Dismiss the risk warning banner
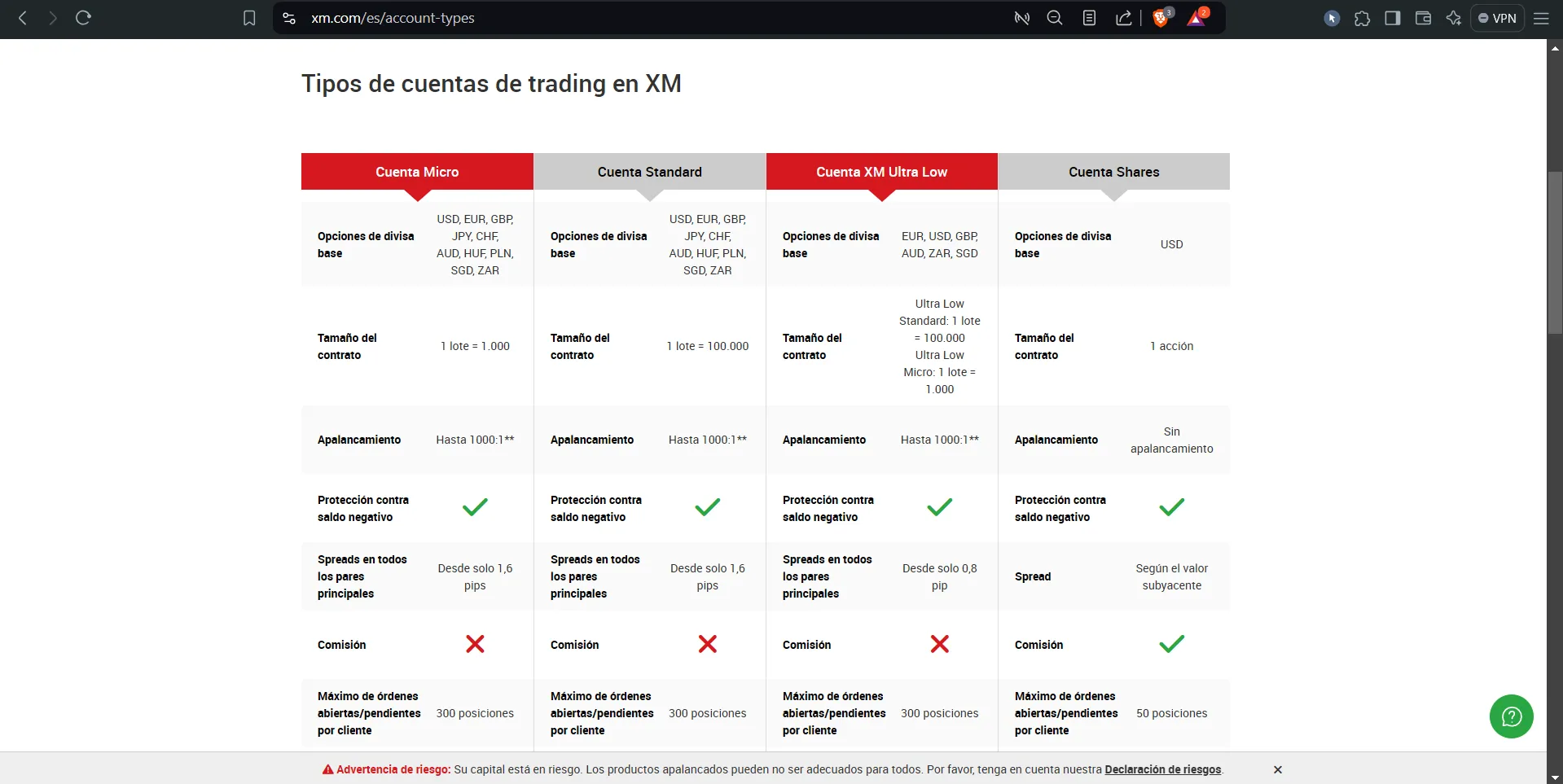 (x=1278, y=769)
